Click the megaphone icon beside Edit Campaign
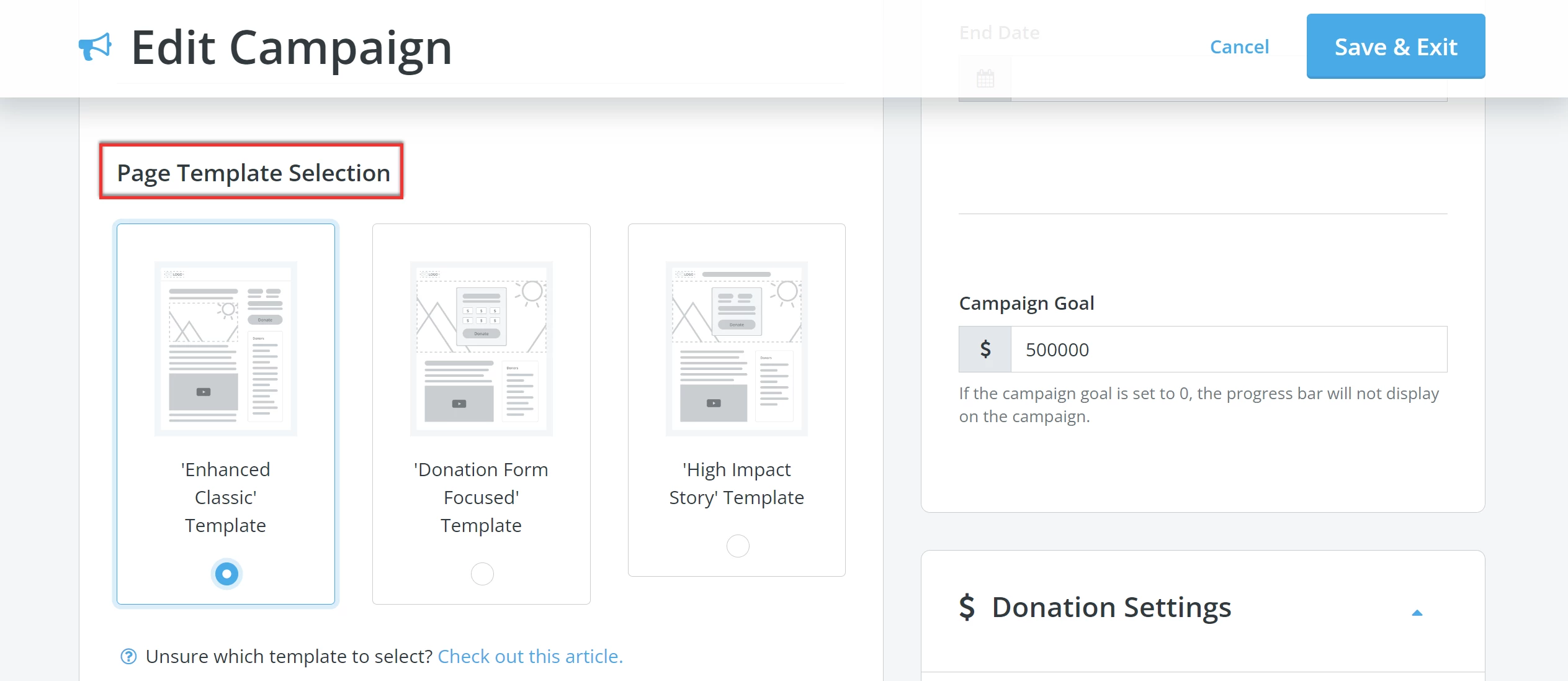The width and height of the screenshot is (1568, 681). point(96,46)
